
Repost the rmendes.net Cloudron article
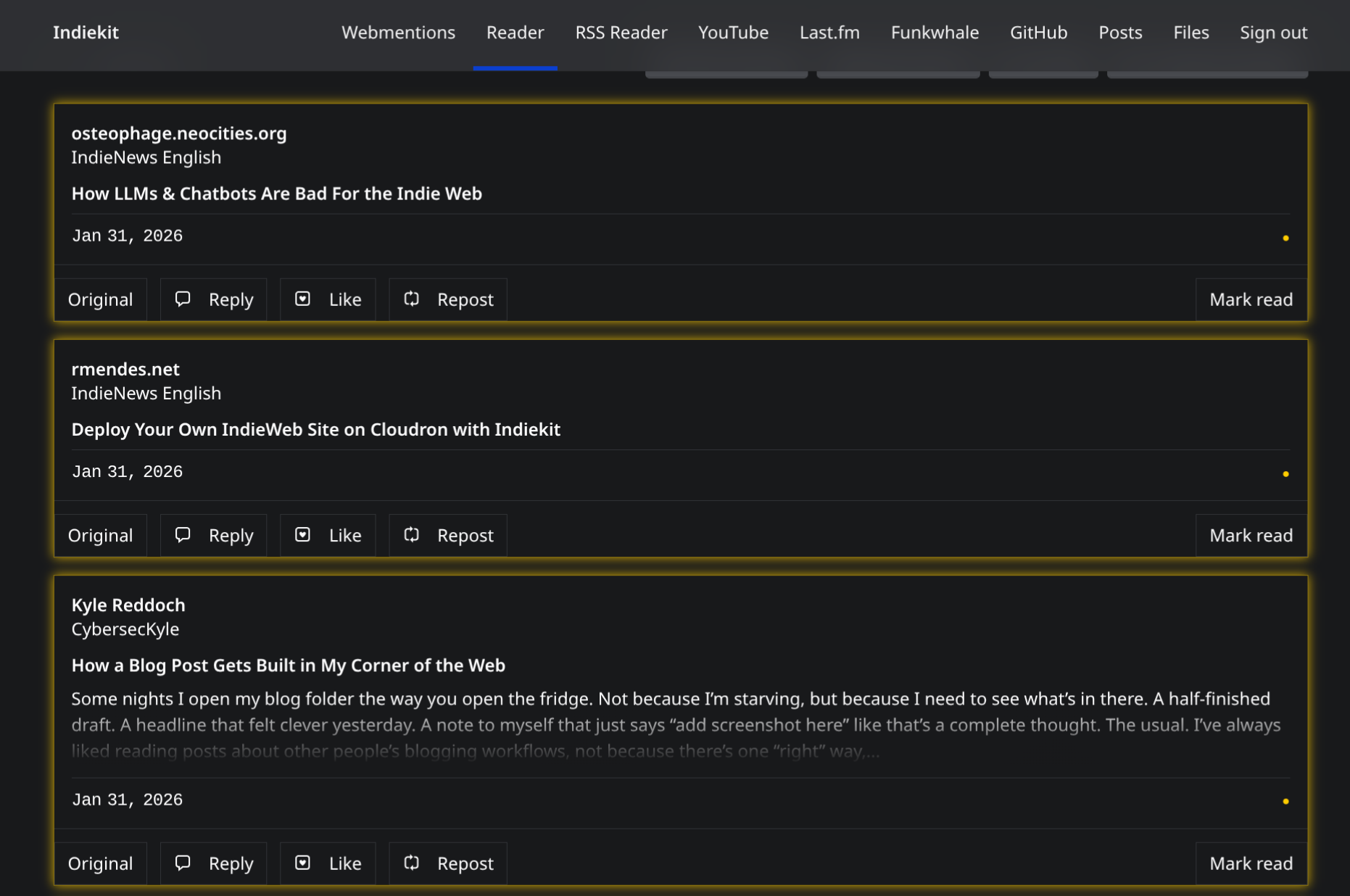448,535
